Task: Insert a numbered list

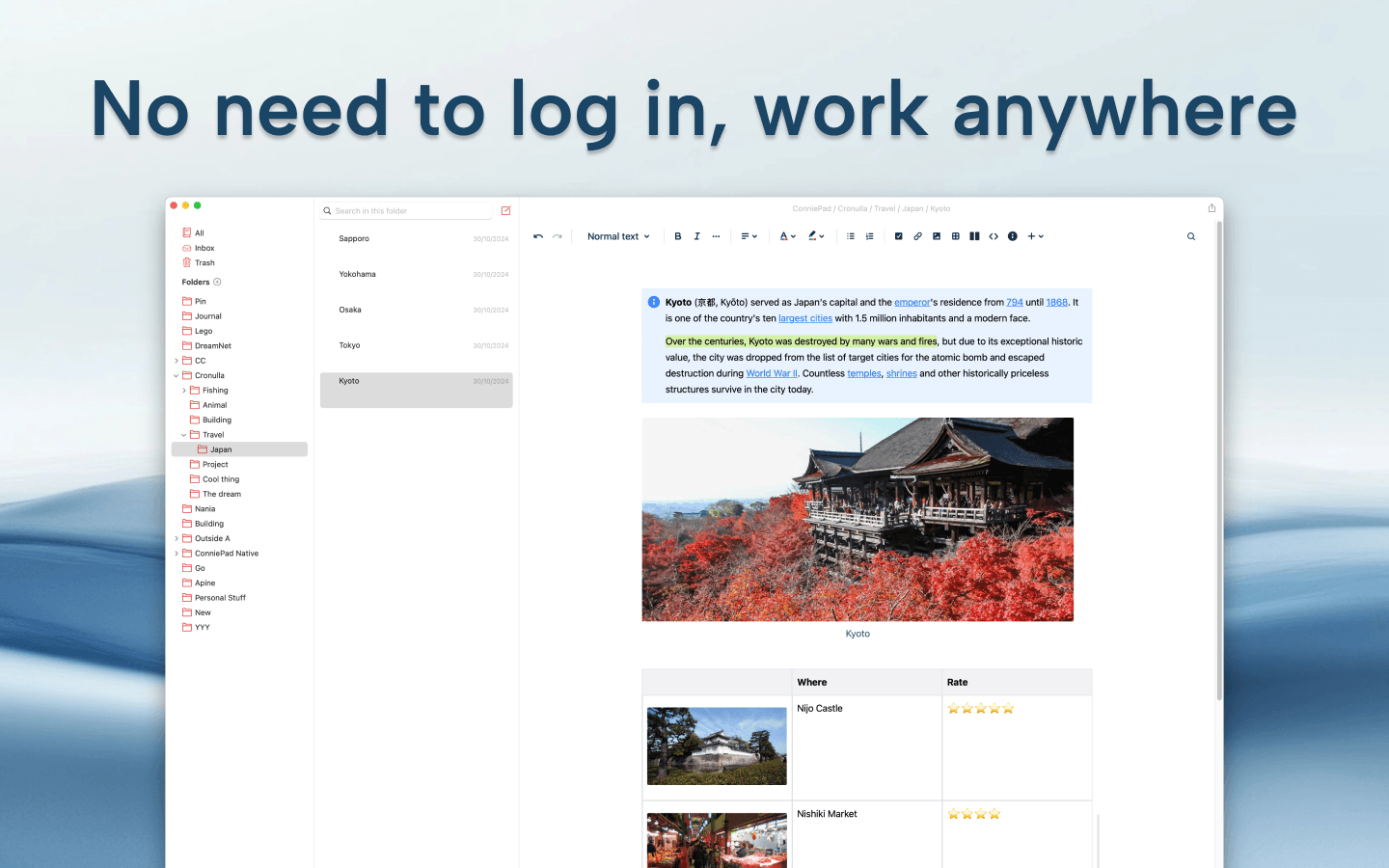Action: (x=869, y=235)
